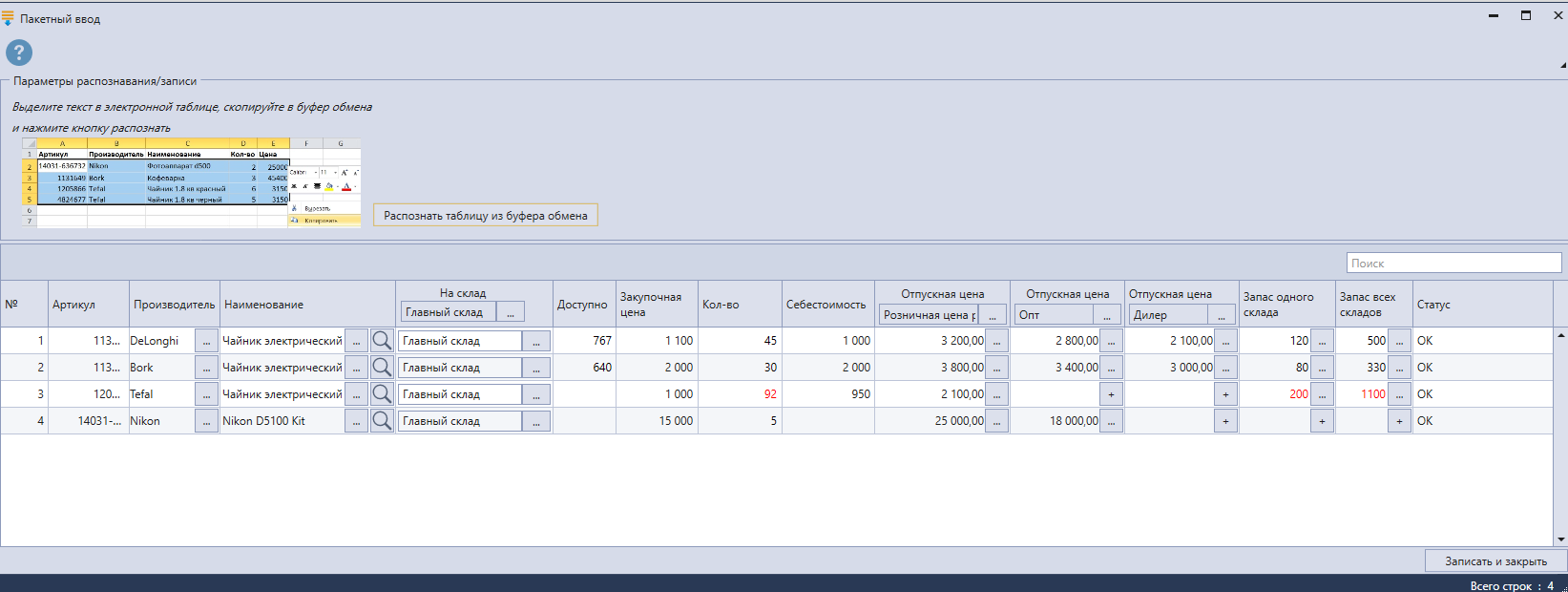Open manufacturer picker for DeLonghi
Image resolution: width=1568 pixels, height=592 pixels.
206,341
